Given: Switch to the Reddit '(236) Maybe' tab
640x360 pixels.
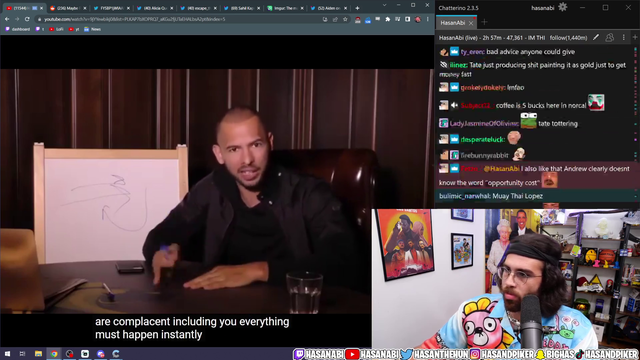Looking at the screenshot, I should [68, 8].
